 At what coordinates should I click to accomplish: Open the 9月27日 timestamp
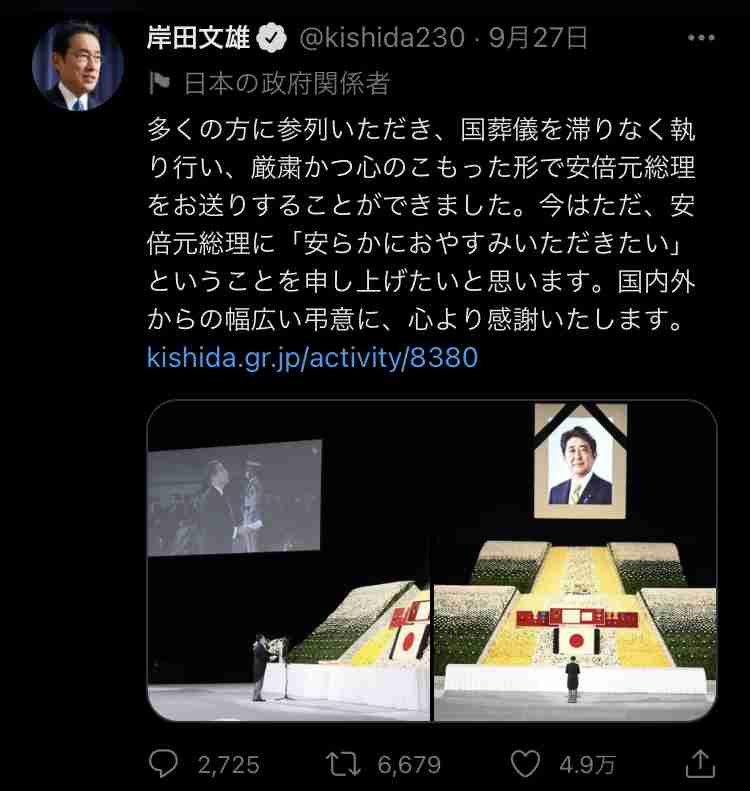[538, 38]
